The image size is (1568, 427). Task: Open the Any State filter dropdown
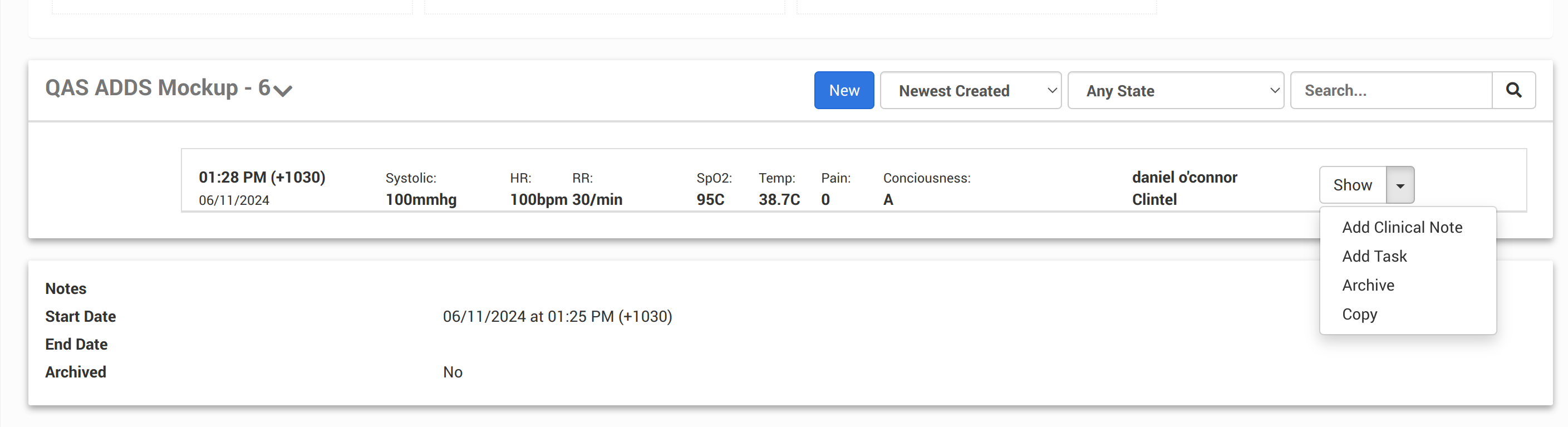1175,90
